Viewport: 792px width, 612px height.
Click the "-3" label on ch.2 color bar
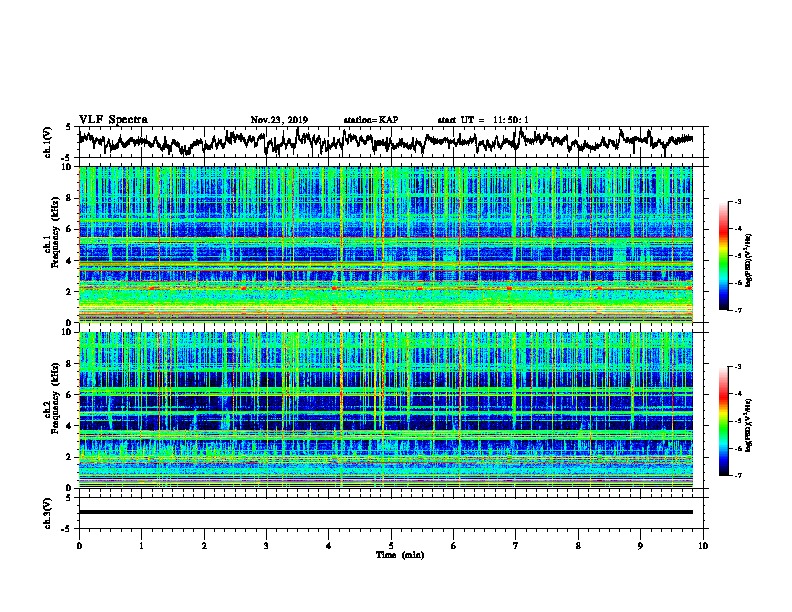pyautogui.click(x=737, y=367)
